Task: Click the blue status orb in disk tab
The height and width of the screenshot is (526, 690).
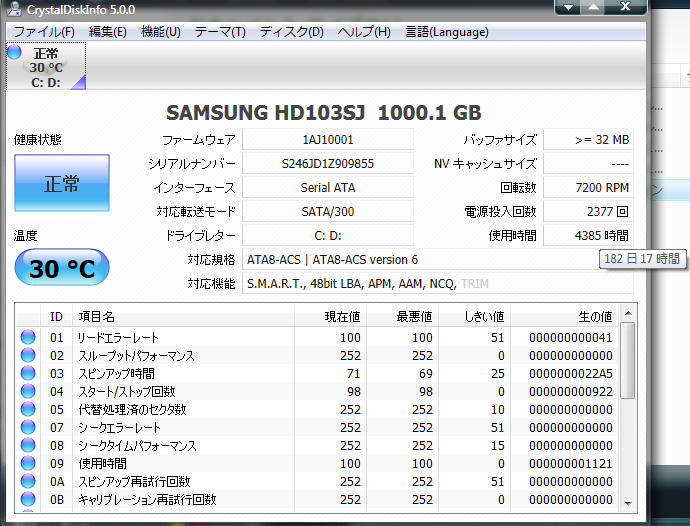Action: tap(14, 52)
